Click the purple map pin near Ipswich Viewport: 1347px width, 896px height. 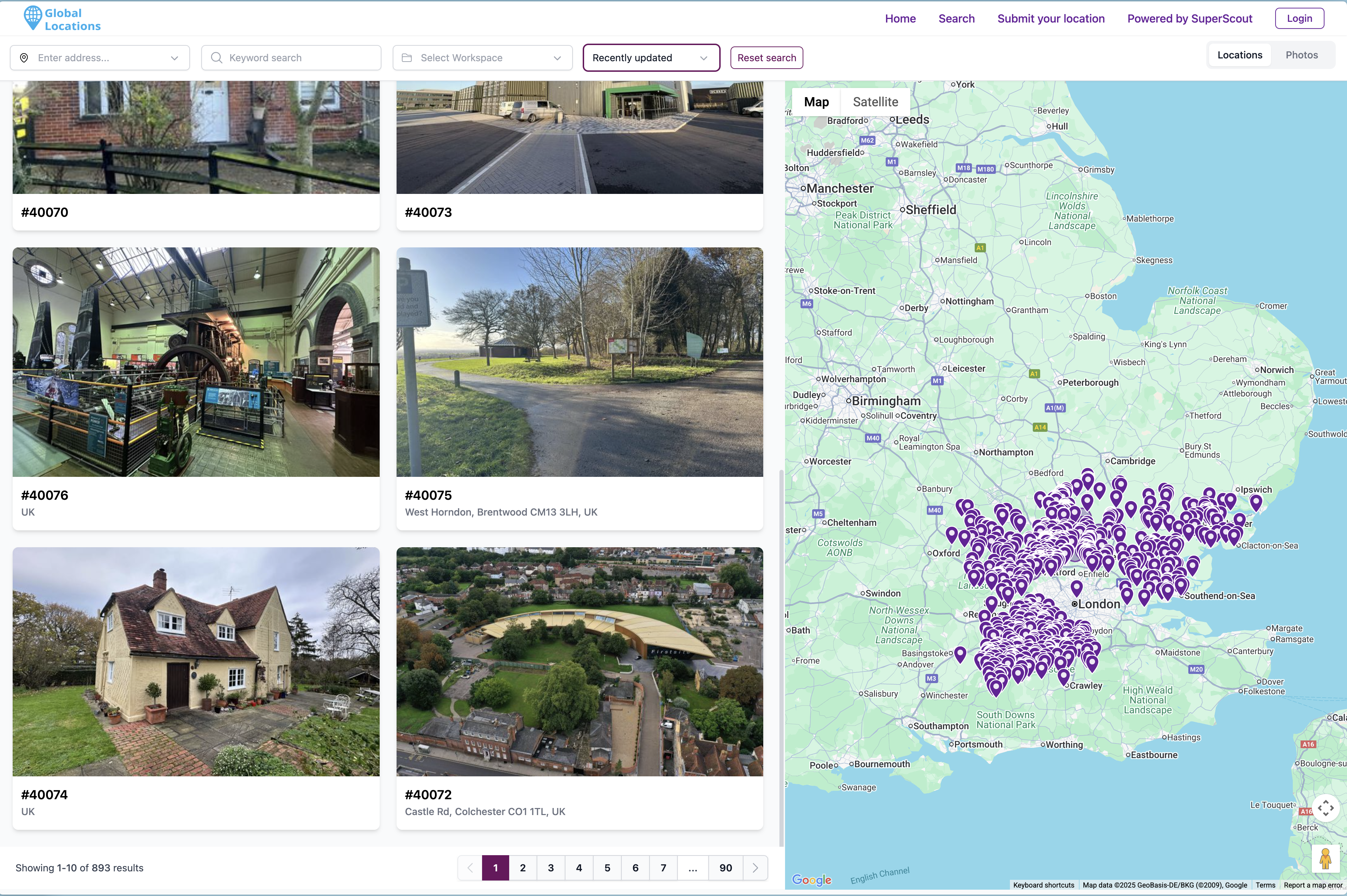point(1256,502)
